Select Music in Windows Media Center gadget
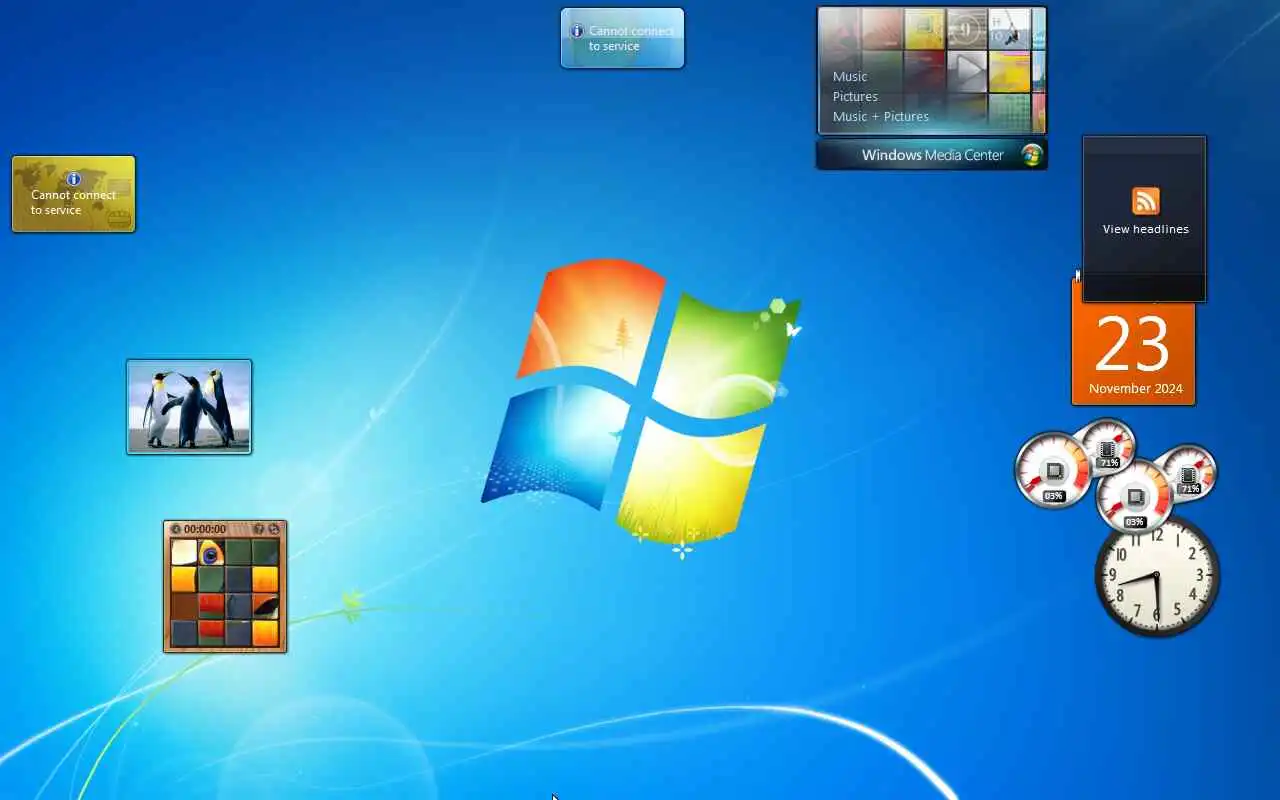Screen dimensions: 1280x800 coord(850,76)
